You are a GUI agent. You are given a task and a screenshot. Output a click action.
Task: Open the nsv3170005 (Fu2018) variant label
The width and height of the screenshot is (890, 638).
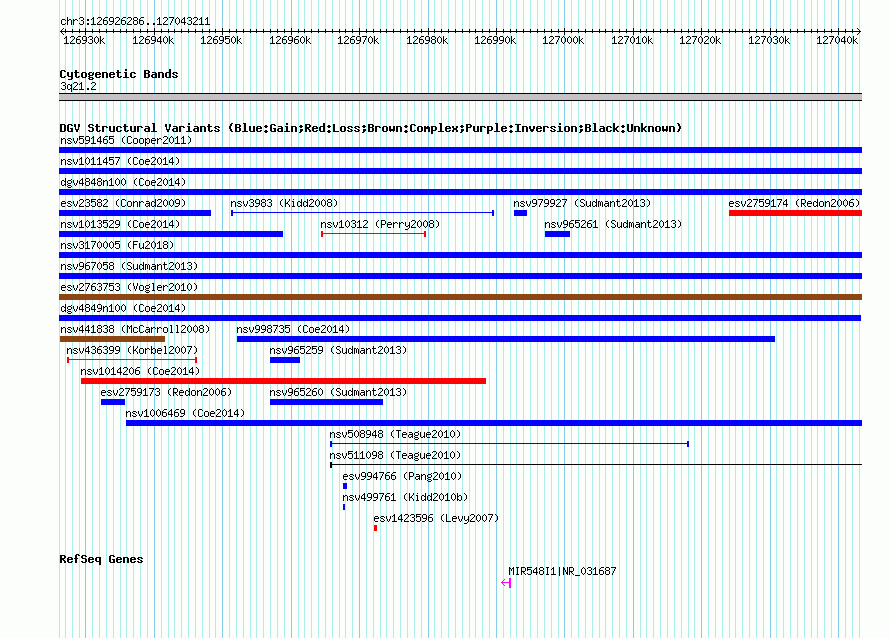pos(117,245)
